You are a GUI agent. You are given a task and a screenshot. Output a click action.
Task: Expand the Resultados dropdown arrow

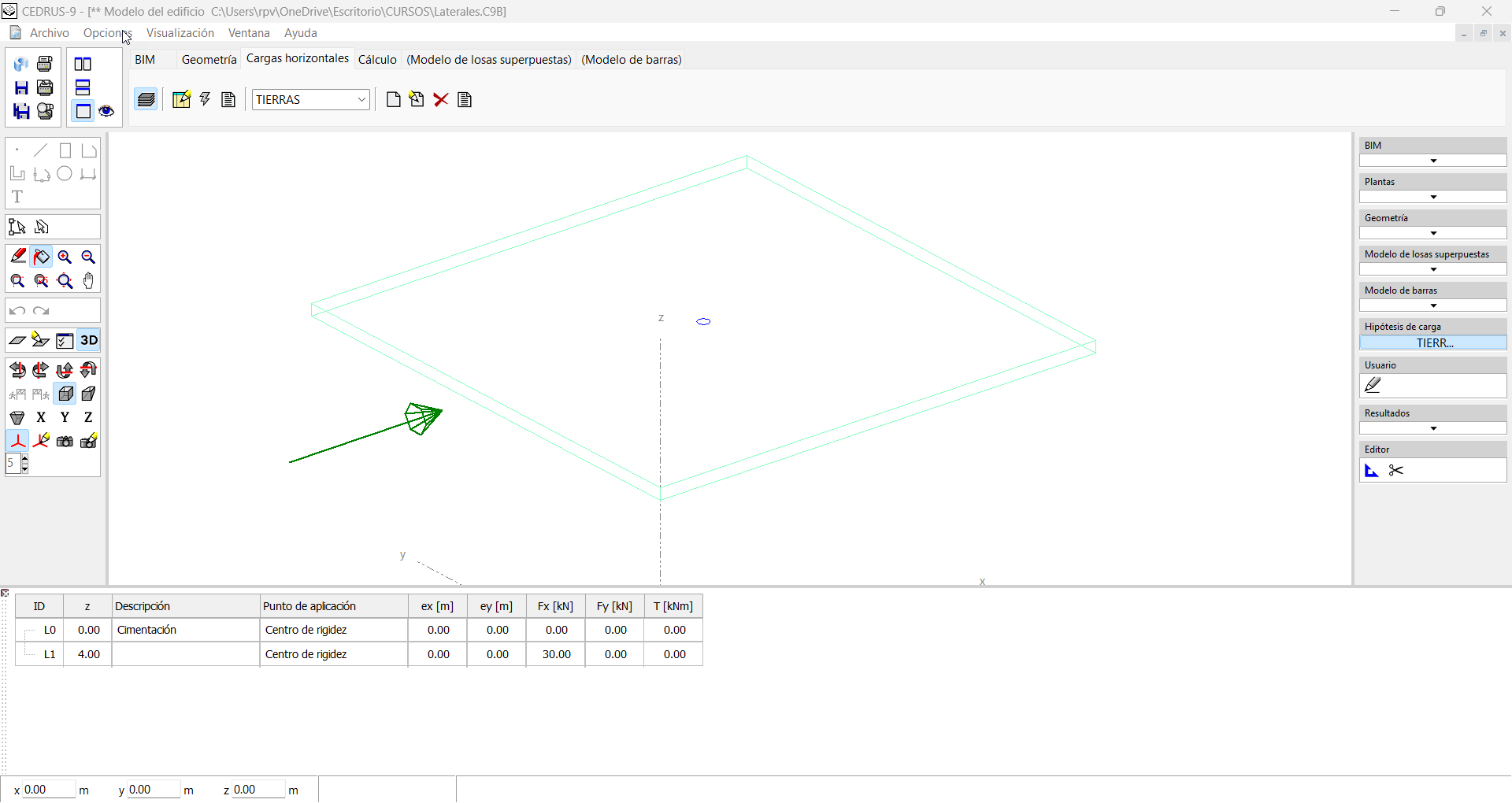1432,428
